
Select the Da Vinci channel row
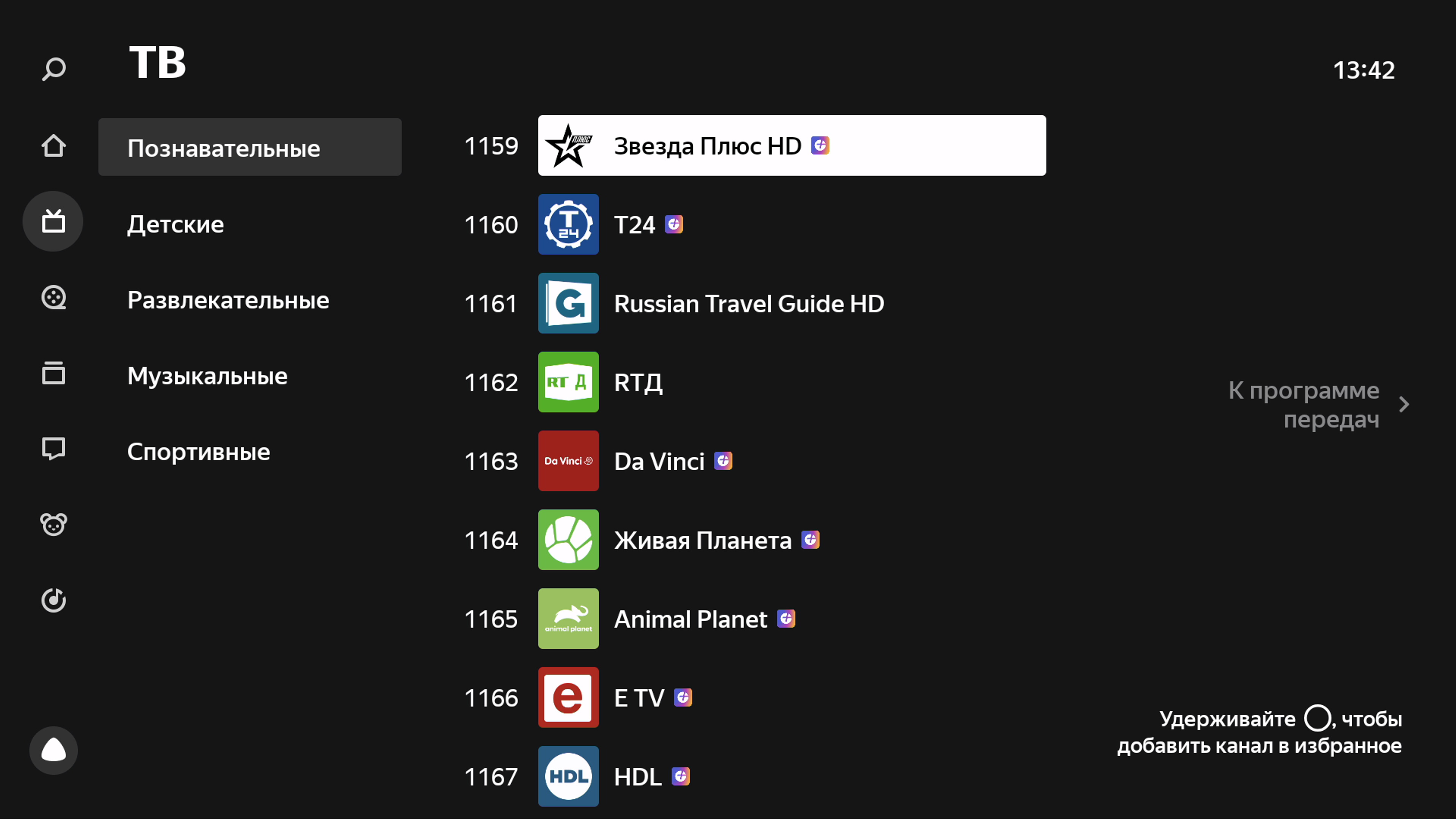pos(659,461)
